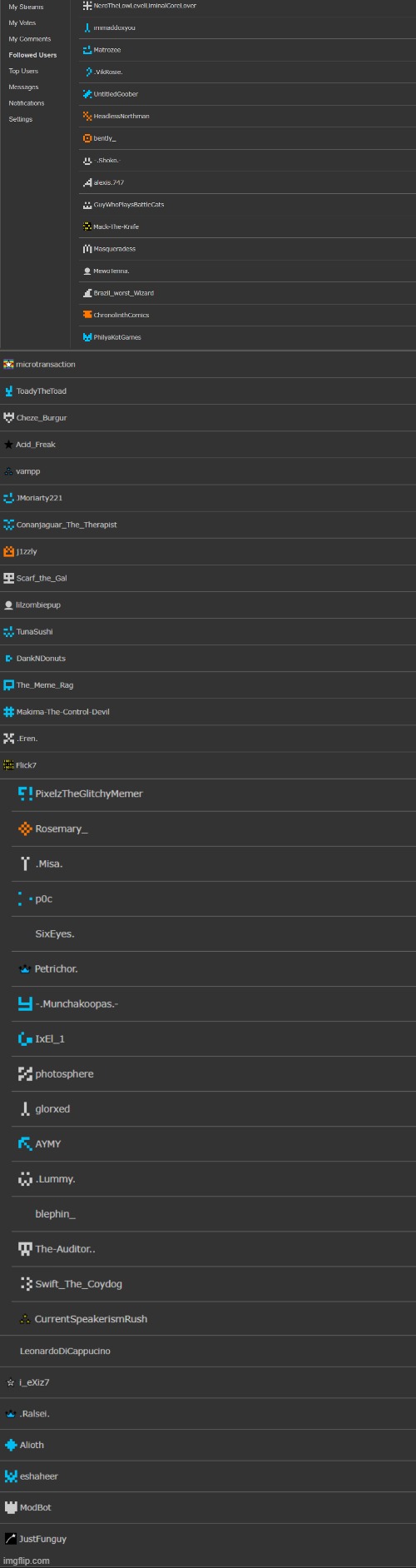
Task: Click the Swift_The_Coydog username
Action: click(x=79, y=1283)
